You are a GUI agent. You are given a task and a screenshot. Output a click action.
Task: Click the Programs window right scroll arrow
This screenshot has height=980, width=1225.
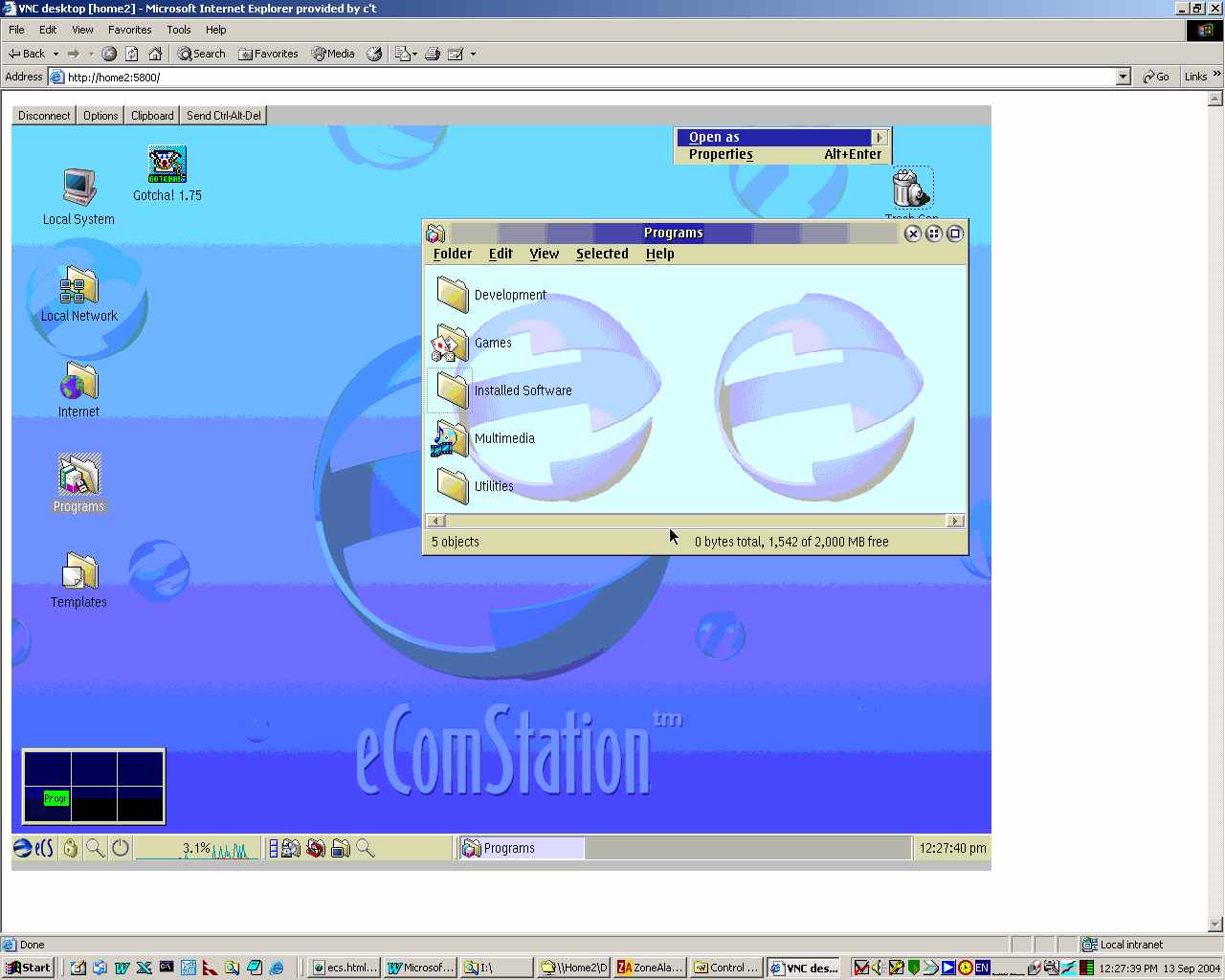954,521
